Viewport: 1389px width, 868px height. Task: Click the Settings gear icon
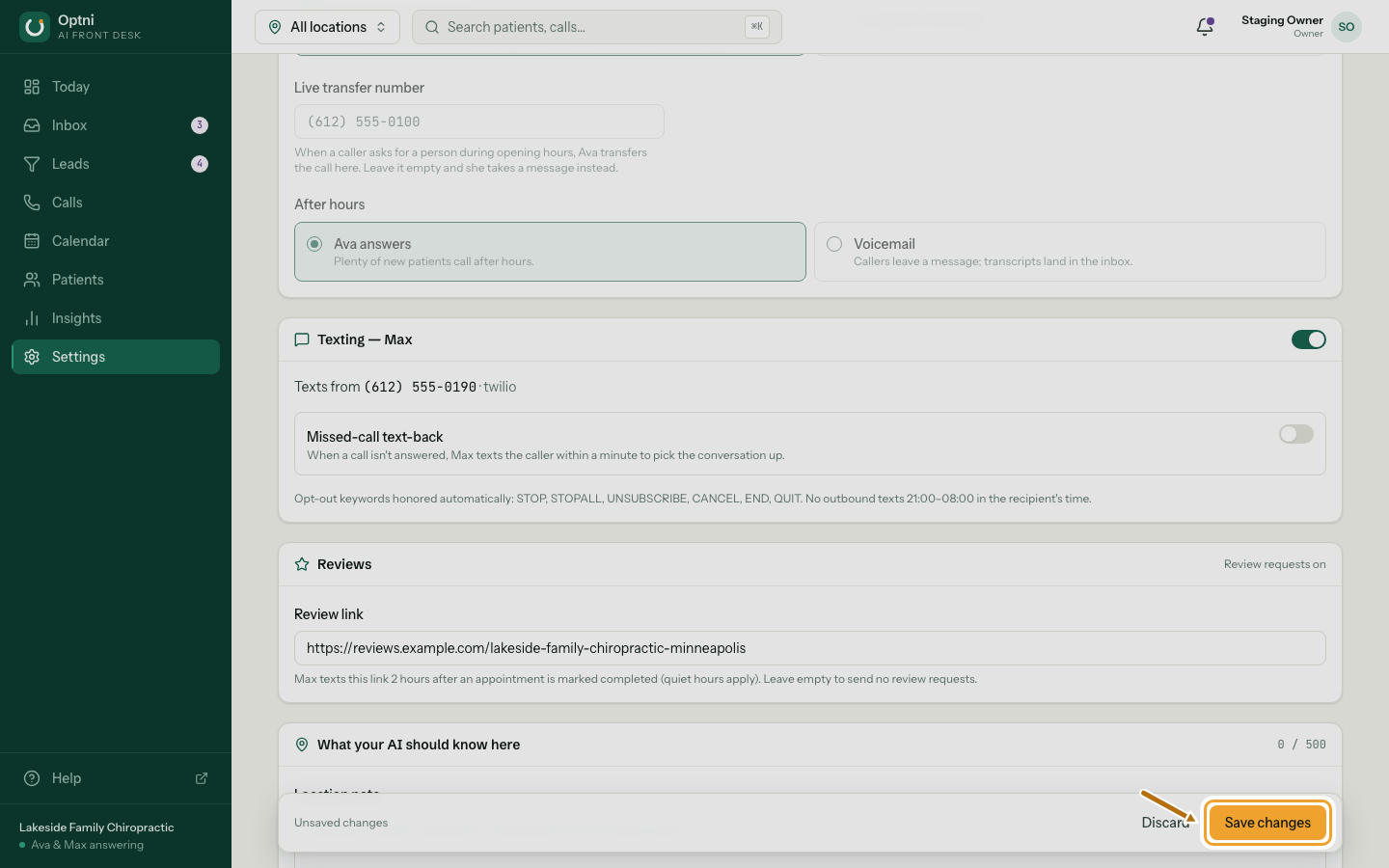32,357
